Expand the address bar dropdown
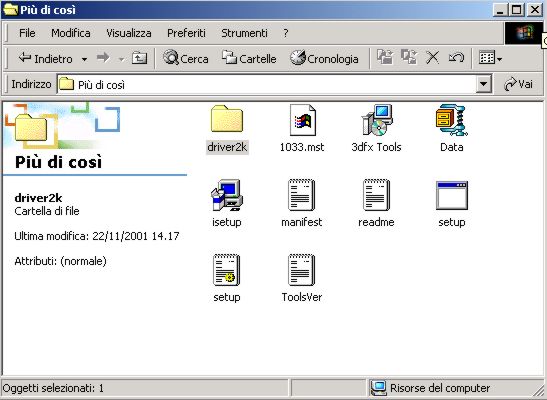547x400 pixels. pos(484,84)
